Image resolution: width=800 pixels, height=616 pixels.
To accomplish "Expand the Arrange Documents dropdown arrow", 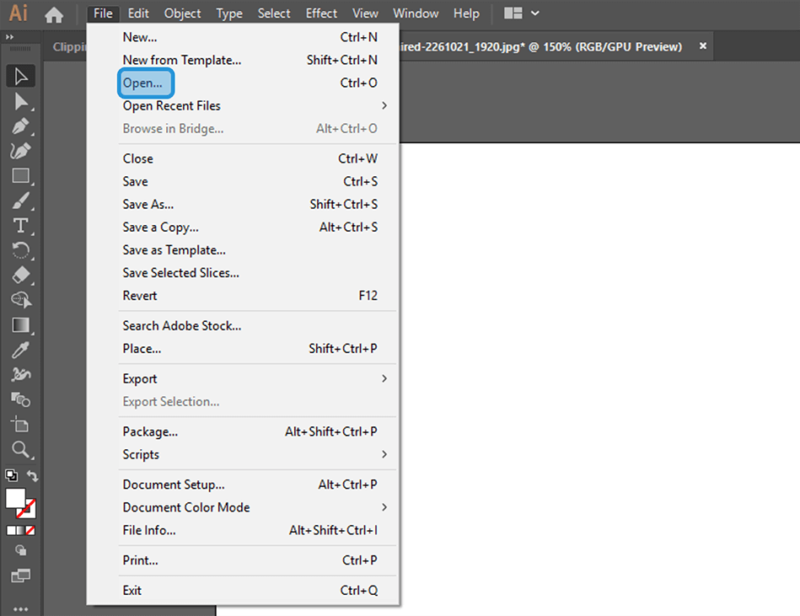I will [535, 13].
